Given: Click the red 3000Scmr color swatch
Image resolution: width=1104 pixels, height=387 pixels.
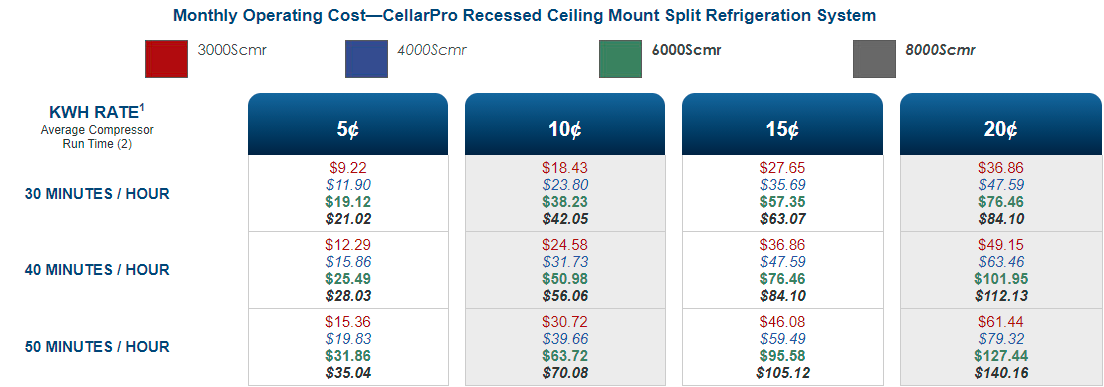Looking at the screenshot, I should [x=166, y=58].
